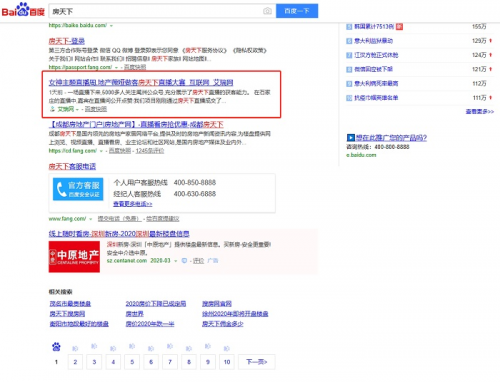Go to results page 6
This screenshot has width=500, height=382.
click(151, 362)
